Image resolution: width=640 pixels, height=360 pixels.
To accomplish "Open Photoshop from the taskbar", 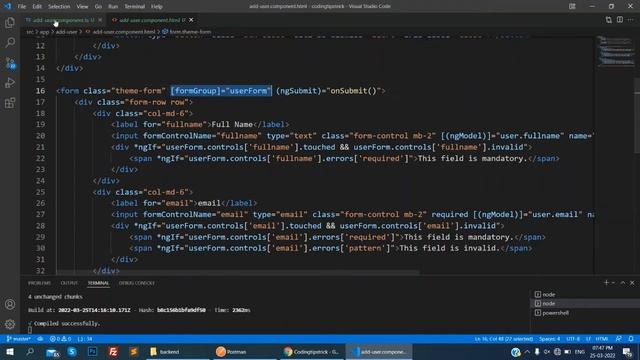I will 93,351.
